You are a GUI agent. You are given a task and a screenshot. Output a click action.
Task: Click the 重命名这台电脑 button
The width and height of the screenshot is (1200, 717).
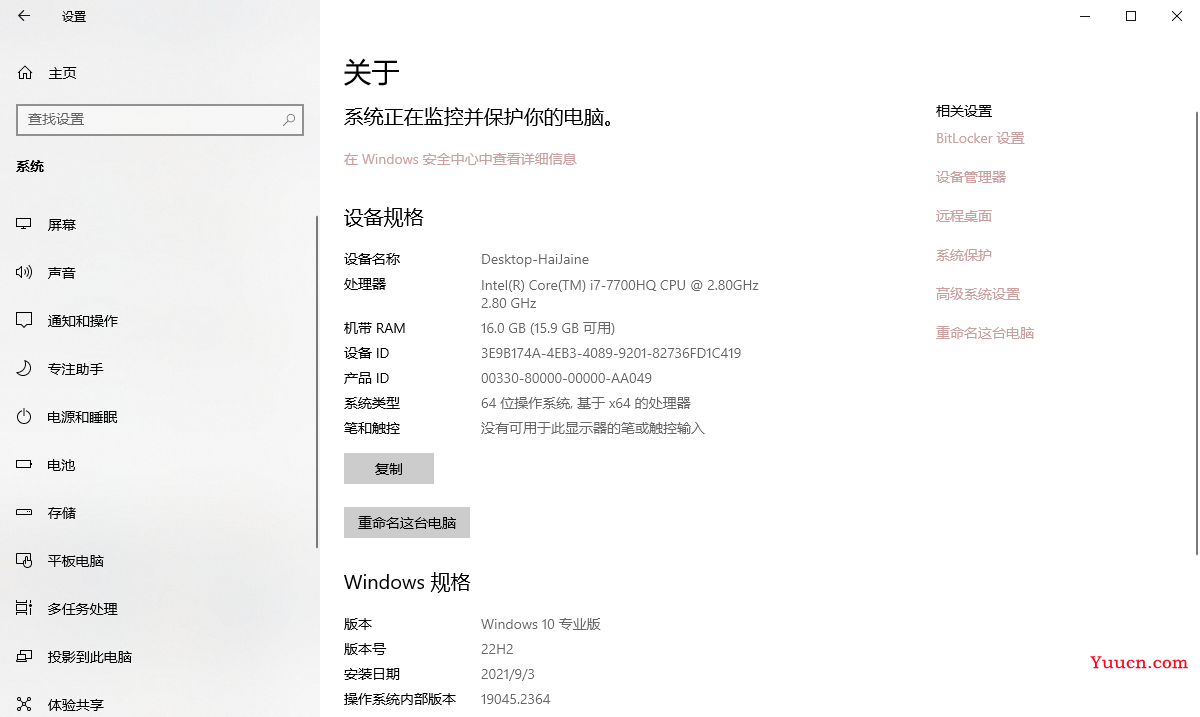click(x=407, y=522)
